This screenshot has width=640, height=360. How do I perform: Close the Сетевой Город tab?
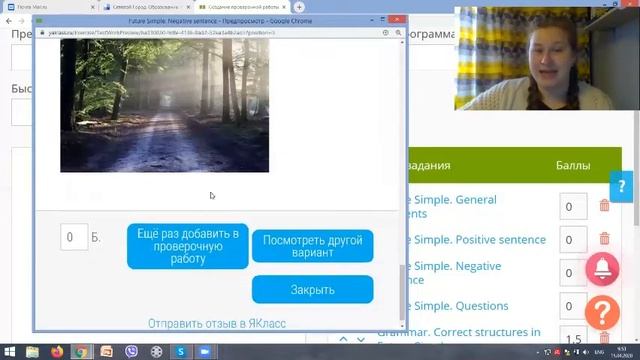coord(188,7)
